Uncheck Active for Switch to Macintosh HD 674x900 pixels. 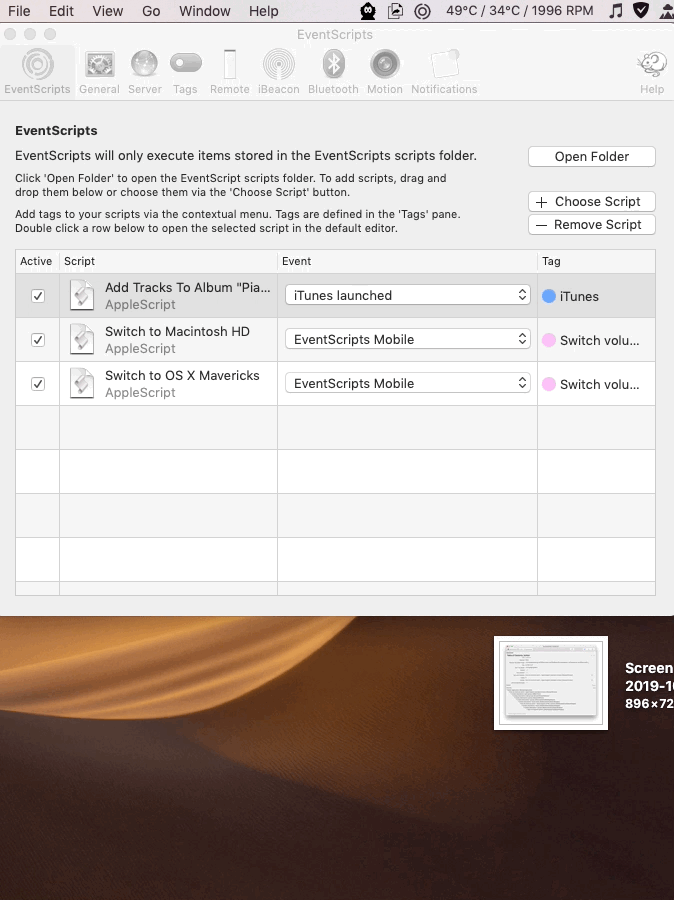tap(38, 340)
